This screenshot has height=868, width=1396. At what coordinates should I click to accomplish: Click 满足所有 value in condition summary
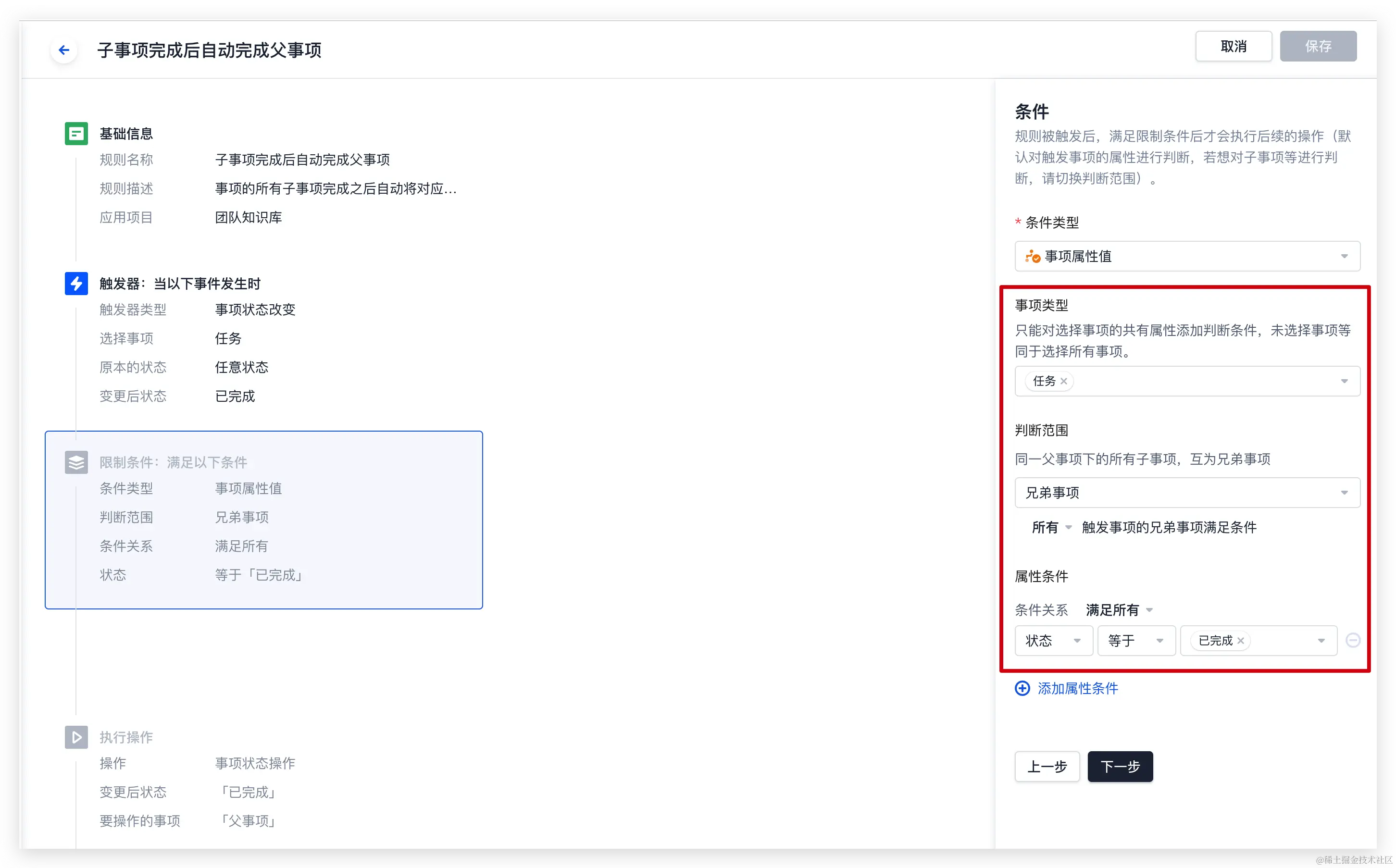[242, 546]
